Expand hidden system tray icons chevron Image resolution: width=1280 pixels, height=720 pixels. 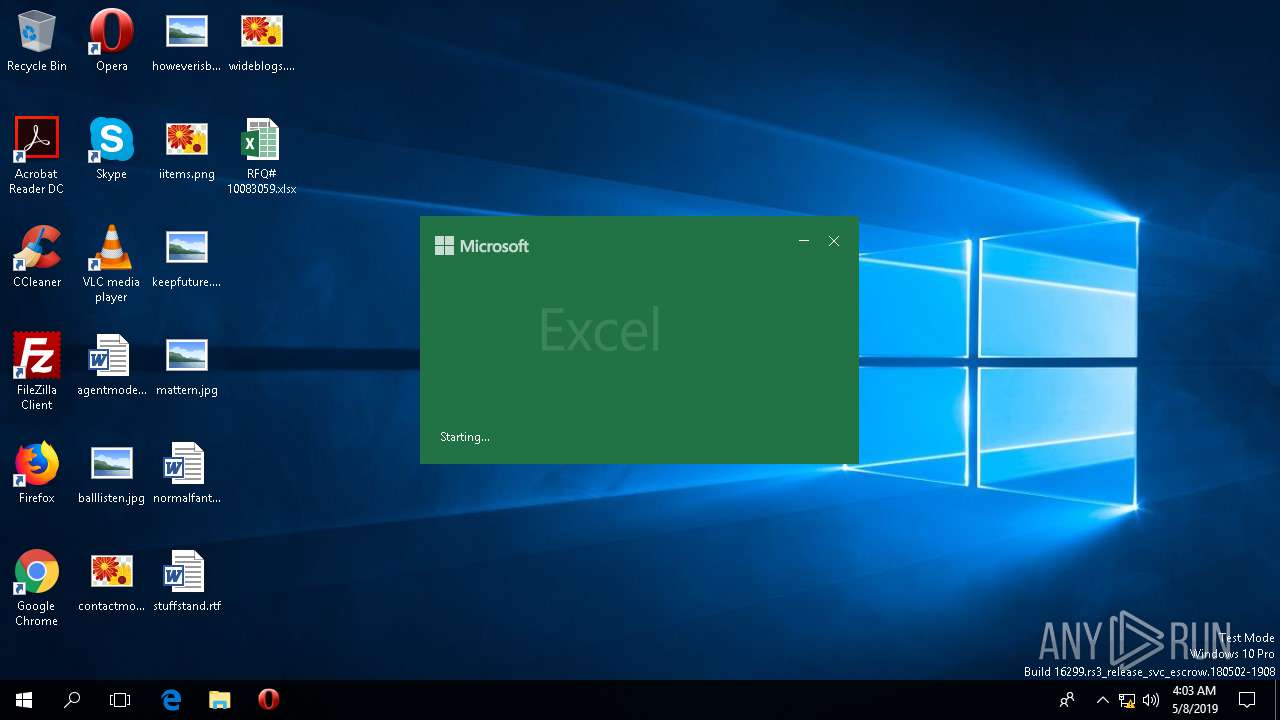(1102, 700)
